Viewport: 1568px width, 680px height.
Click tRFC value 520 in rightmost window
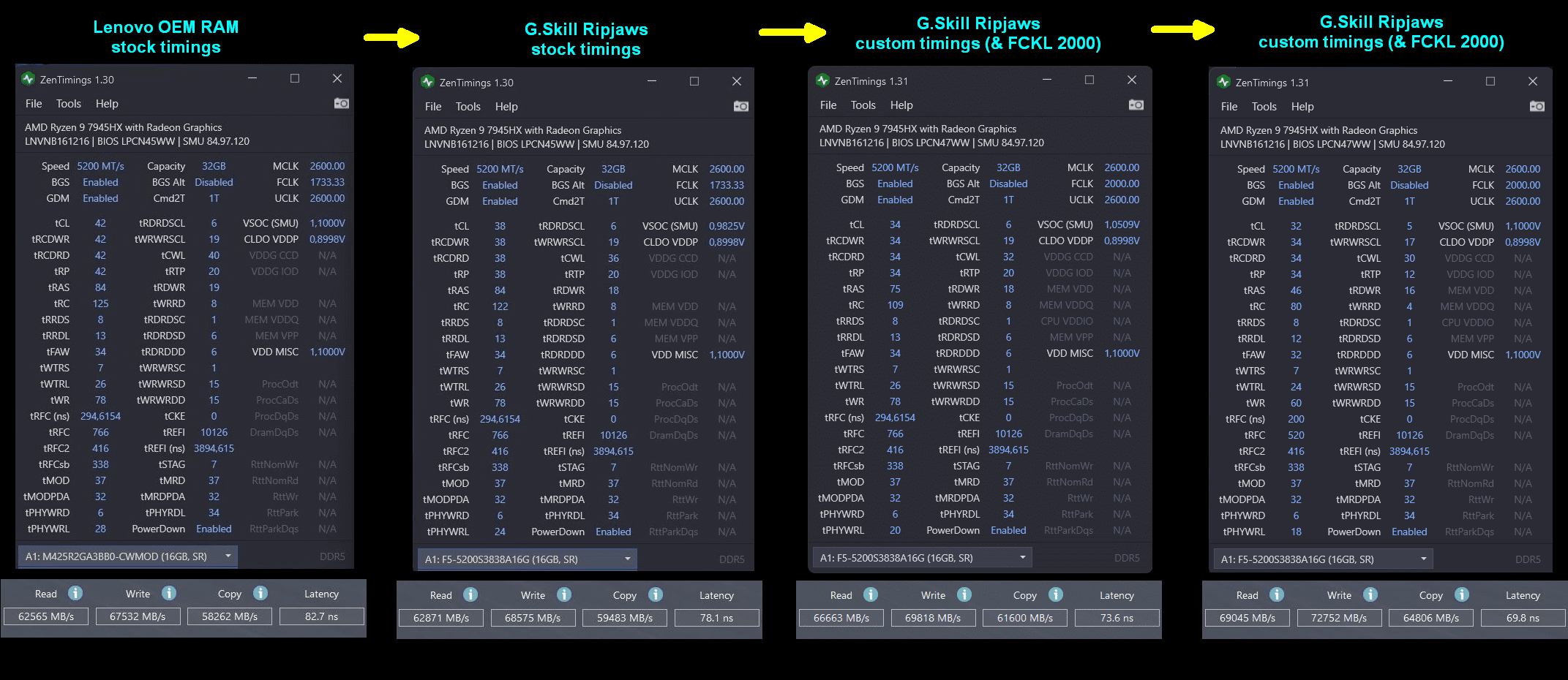1296,435
